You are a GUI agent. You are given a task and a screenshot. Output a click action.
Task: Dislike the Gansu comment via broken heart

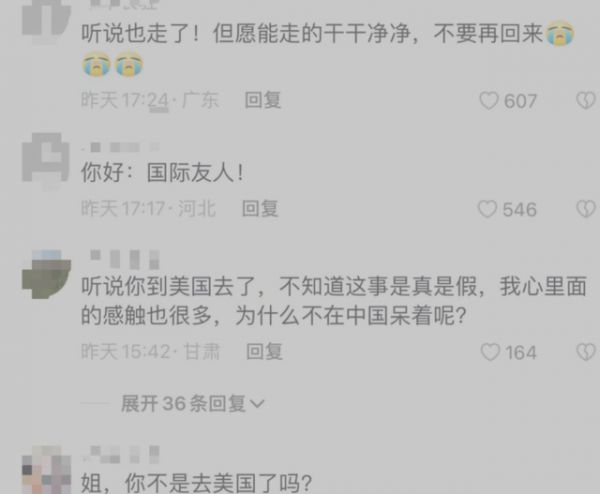586,352
